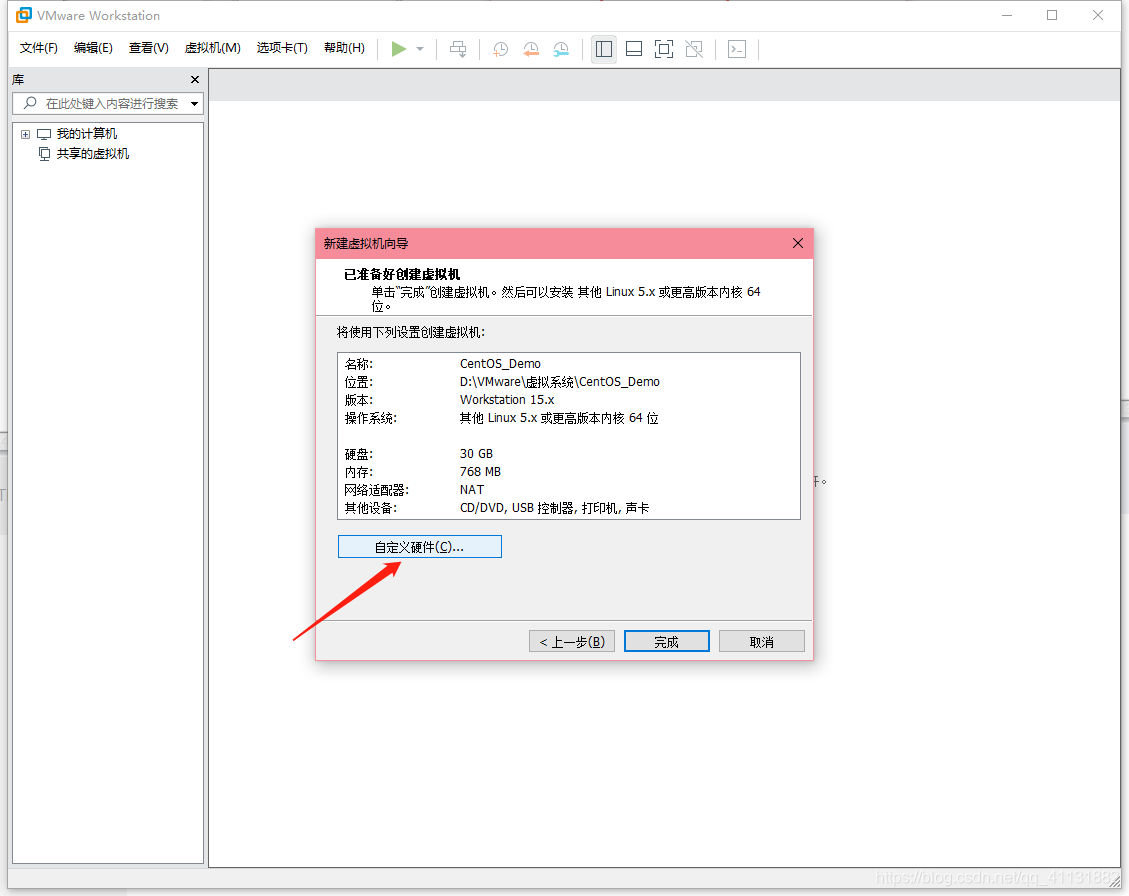1129x896 pixels.
Task: Click the 操作系统 Linux 5.x value text
Action: [x=559, y=418]
